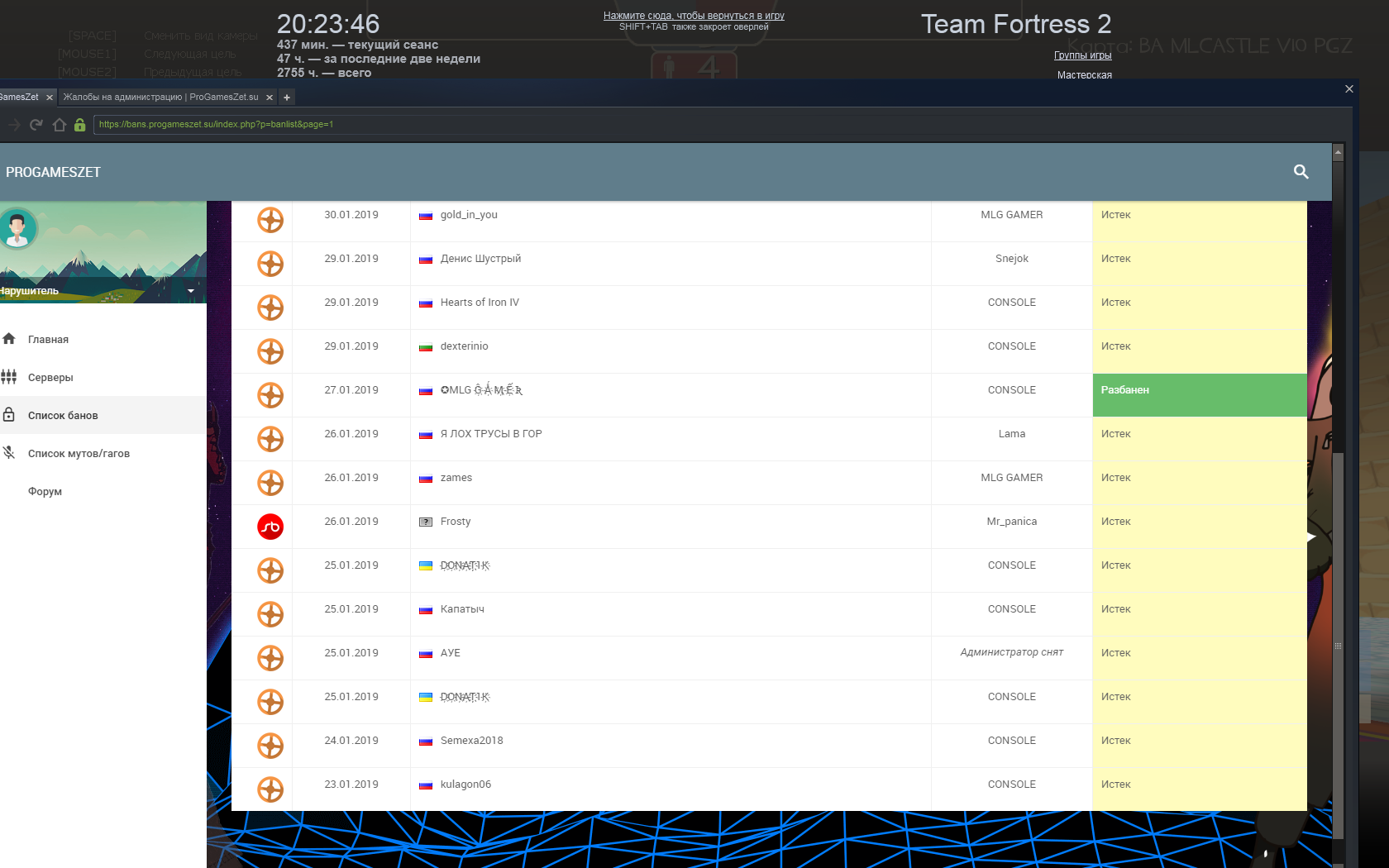Image resolution: width=1389 pixels, height=868 pixels.
Task: Click the page's vertical scrollbar thumb
Action: tap(1338, 645)
